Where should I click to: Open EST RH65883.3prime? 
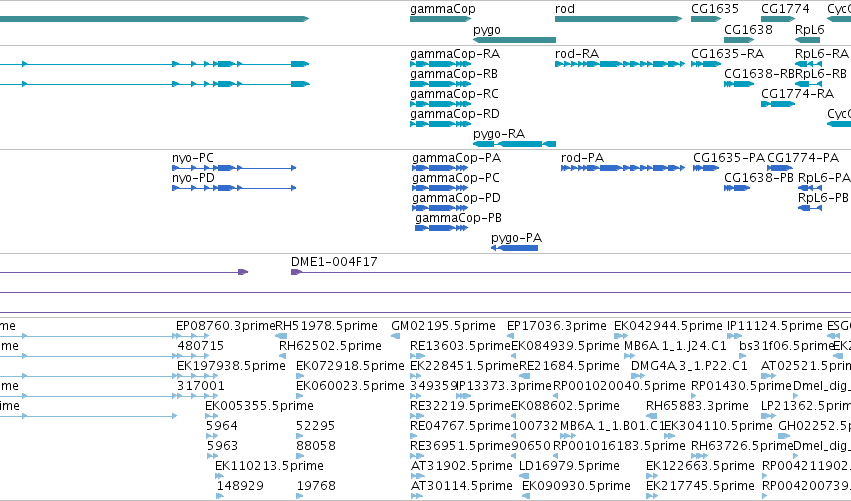pos(697,406)
